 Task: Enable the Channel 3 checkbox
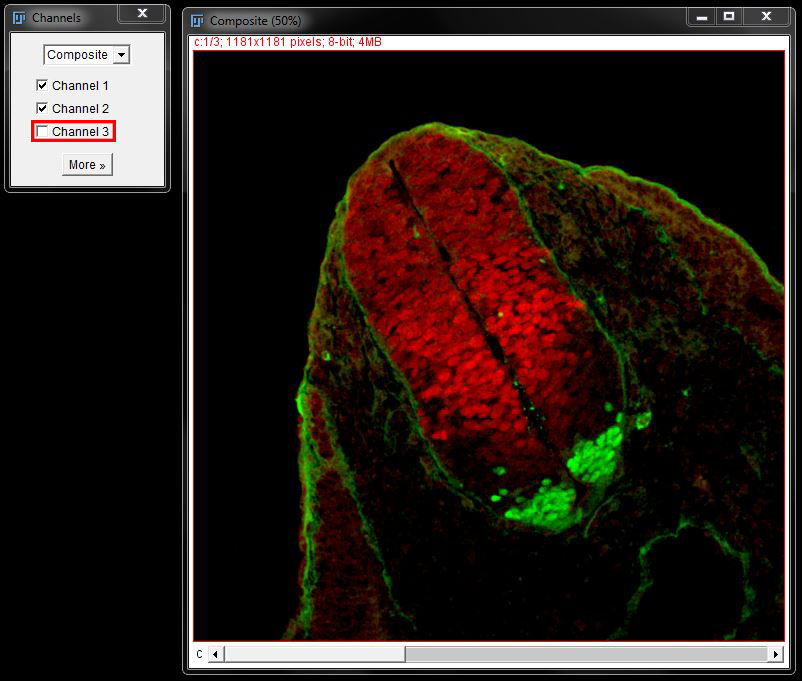tap(42, 131)
